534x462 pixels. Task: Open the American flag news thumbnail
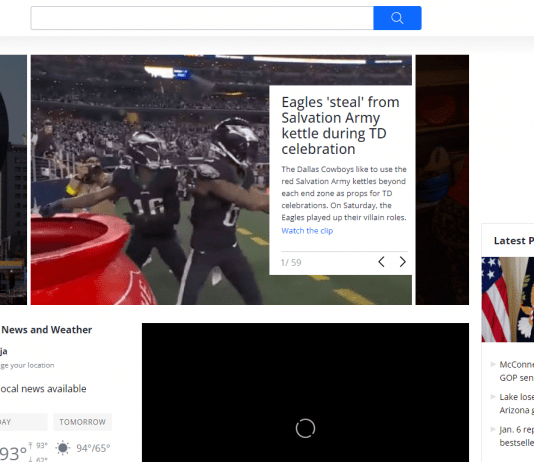[x=508, y=299]
